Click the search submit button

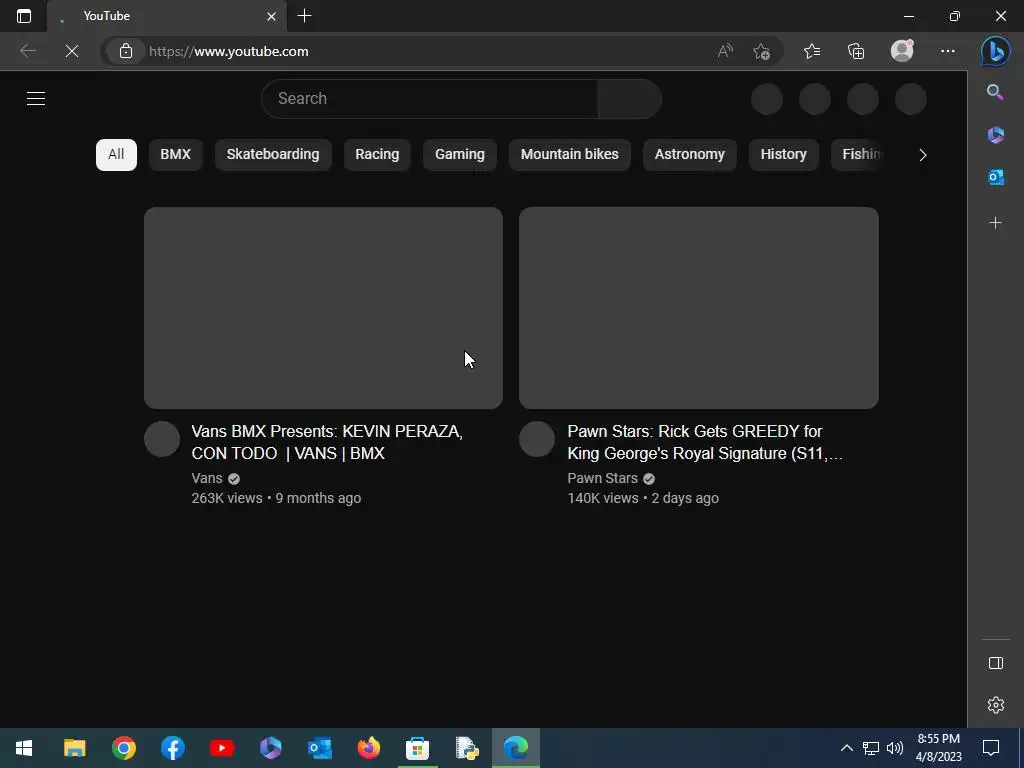tap(630, 99)
